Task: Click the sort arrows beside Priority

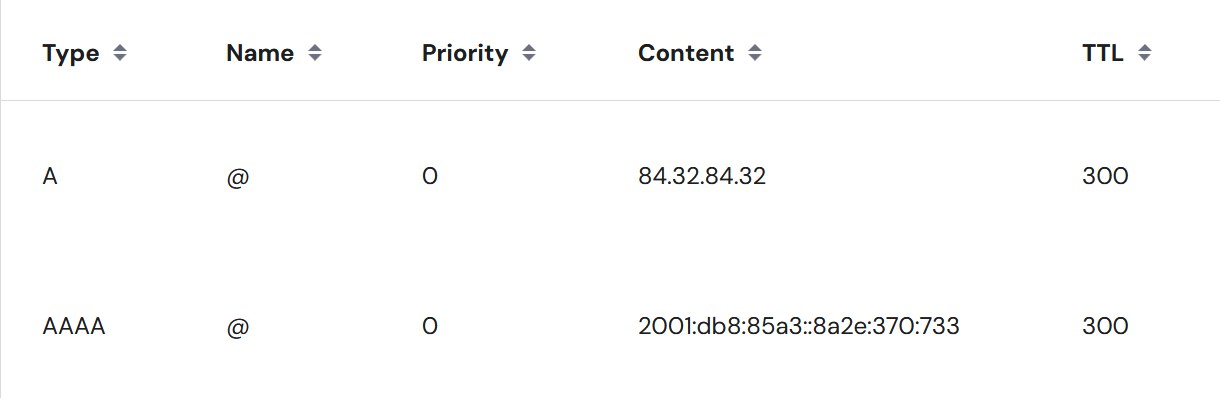Action: click(x=529, y=54)
